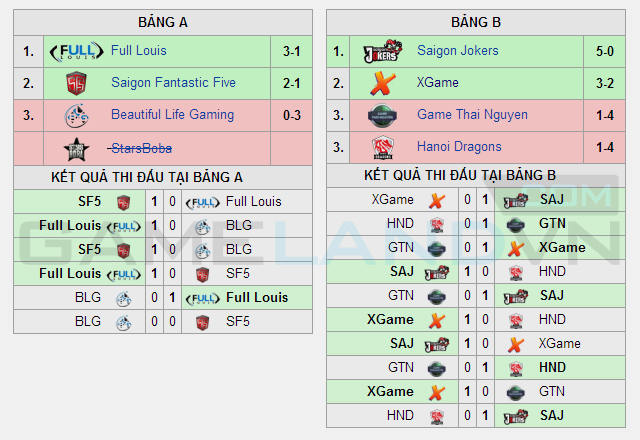
Task: Click the Hanoi Dragons logo in standings
Action: (383, 147)
